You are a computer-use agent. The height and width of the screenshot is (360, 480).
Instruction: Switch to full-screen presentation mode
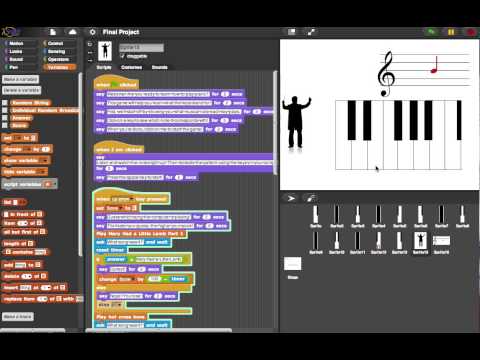[x=311, y=32]
